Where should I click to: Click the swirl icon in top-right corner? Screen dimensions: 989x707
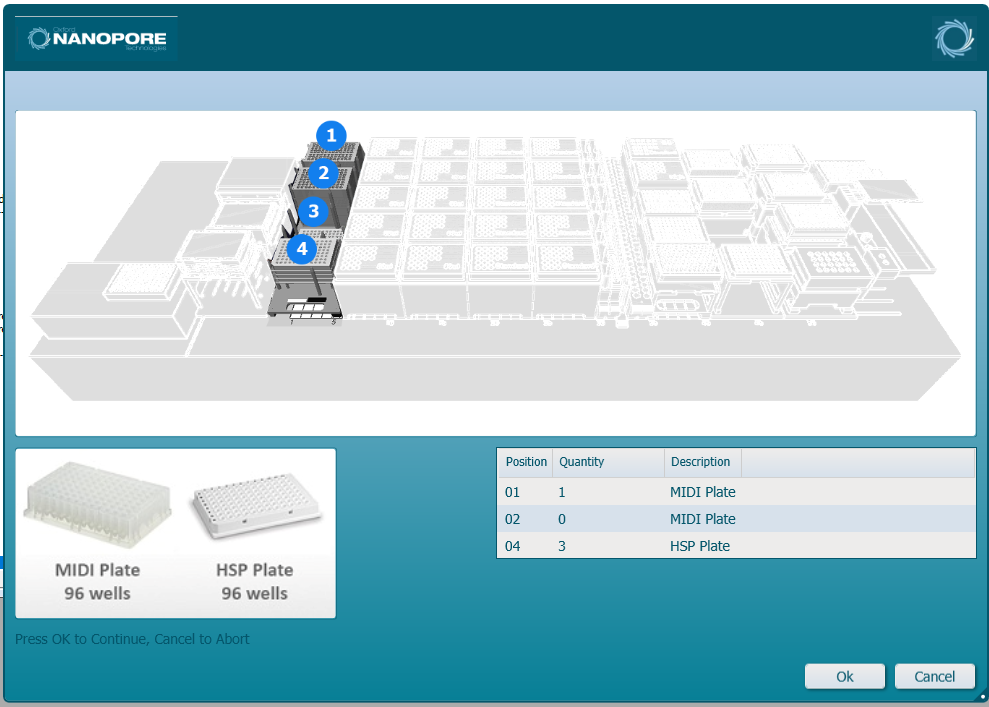point(953,38)
